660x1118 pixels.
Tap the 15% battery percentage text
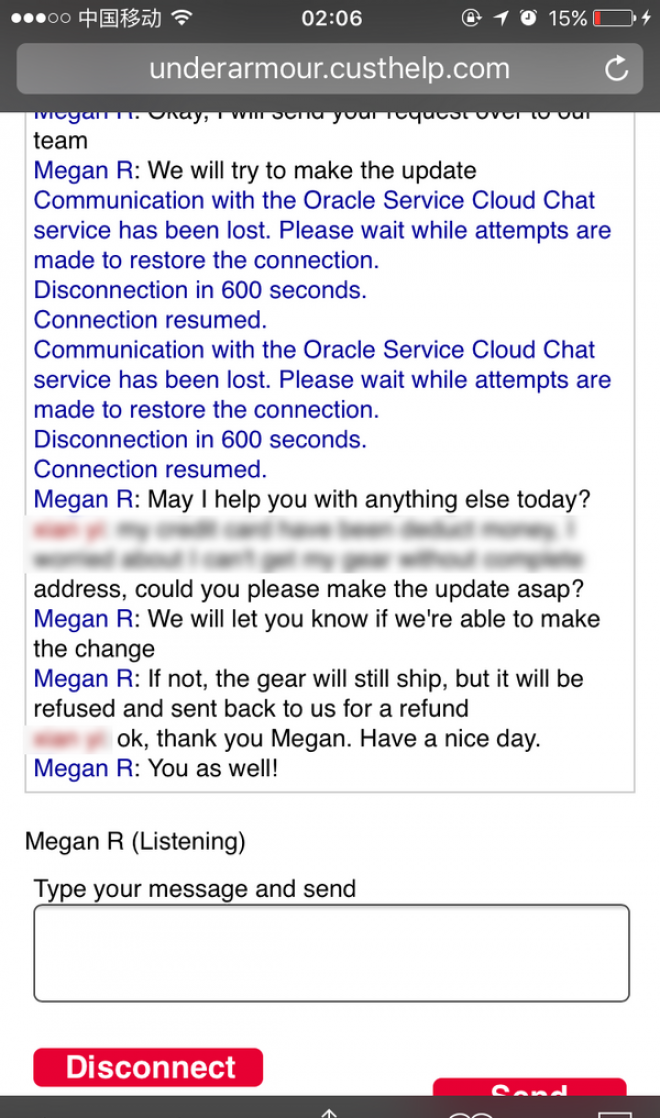click(567, 17)
